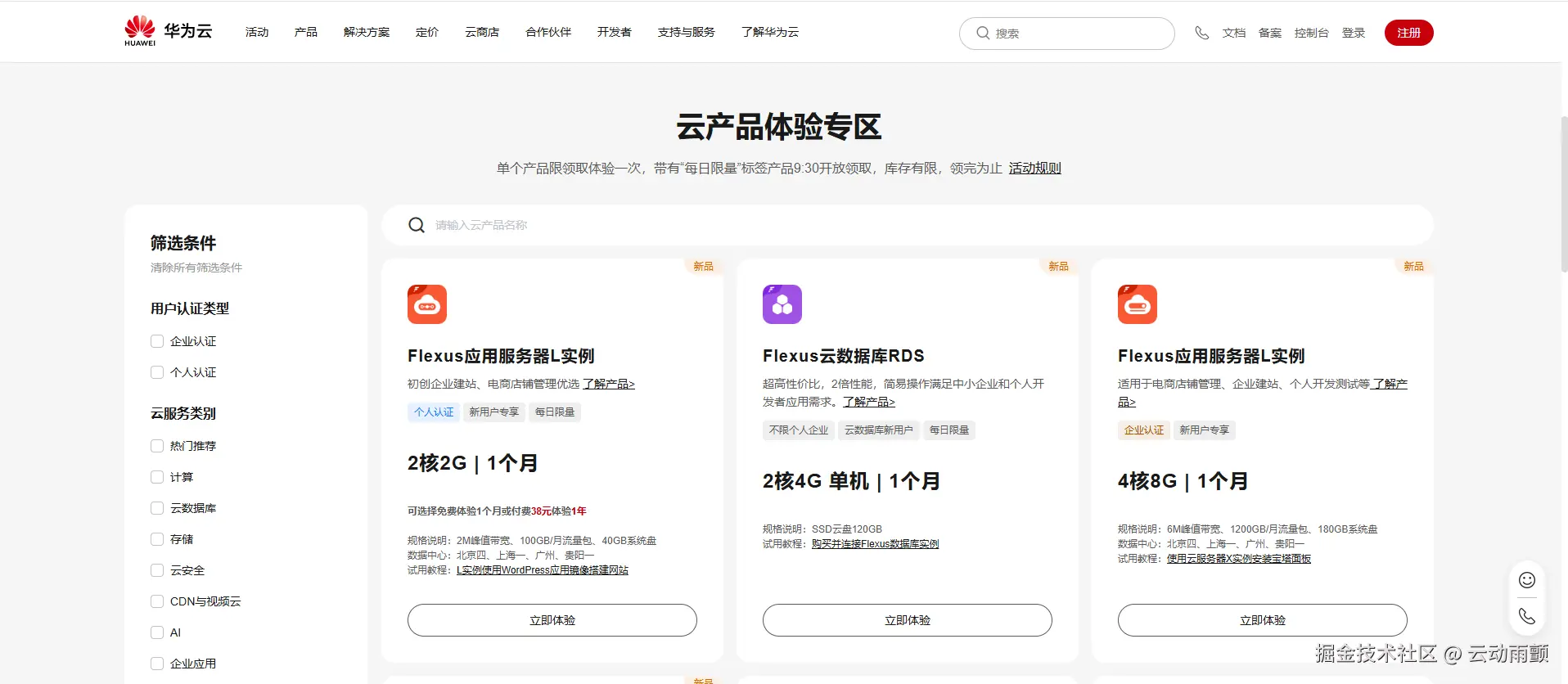Open the 活动 menu

[x=257, y=32]
